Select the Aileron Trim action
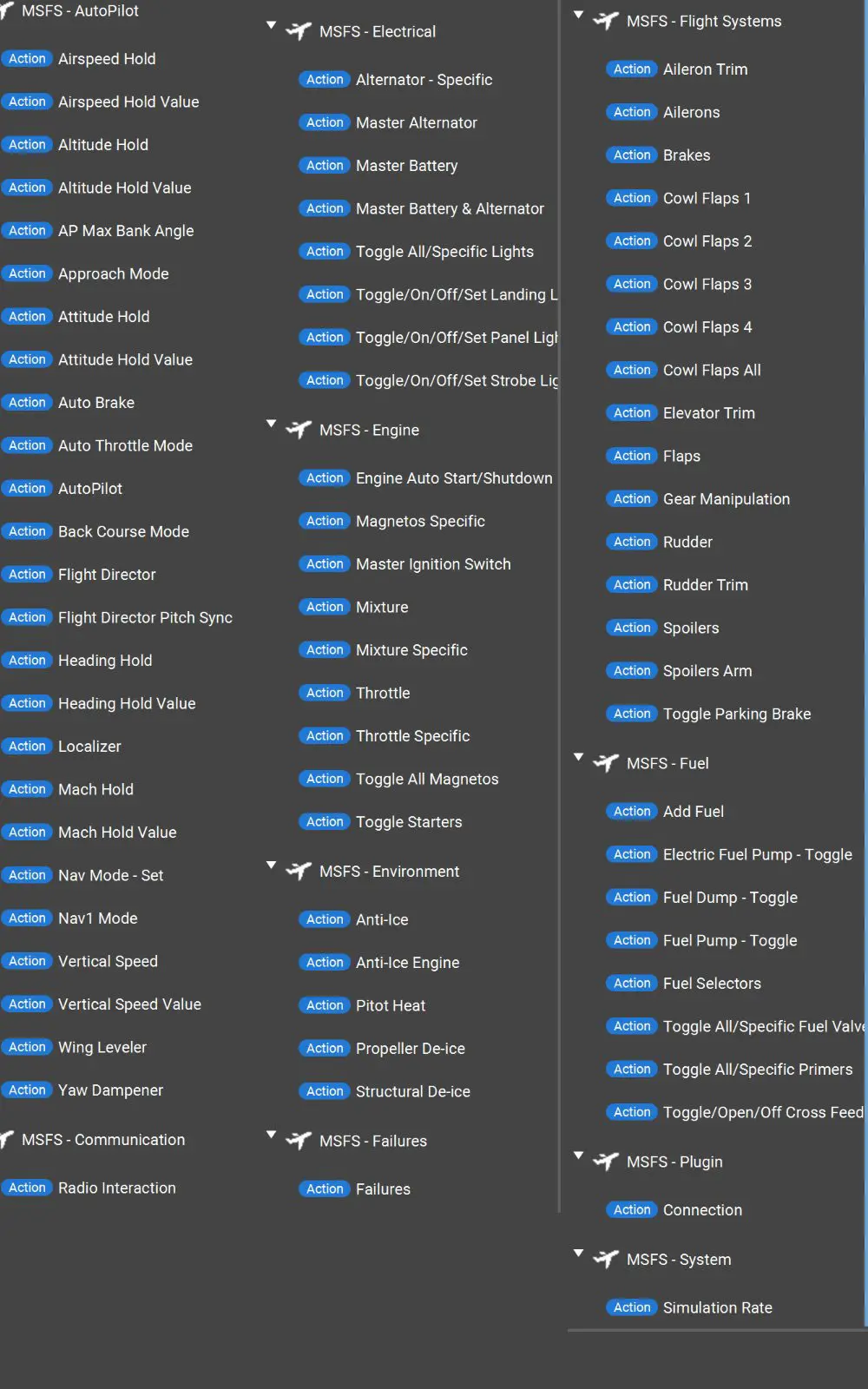The height and width of the screenshot is (1389, 868). coord(706,69)
